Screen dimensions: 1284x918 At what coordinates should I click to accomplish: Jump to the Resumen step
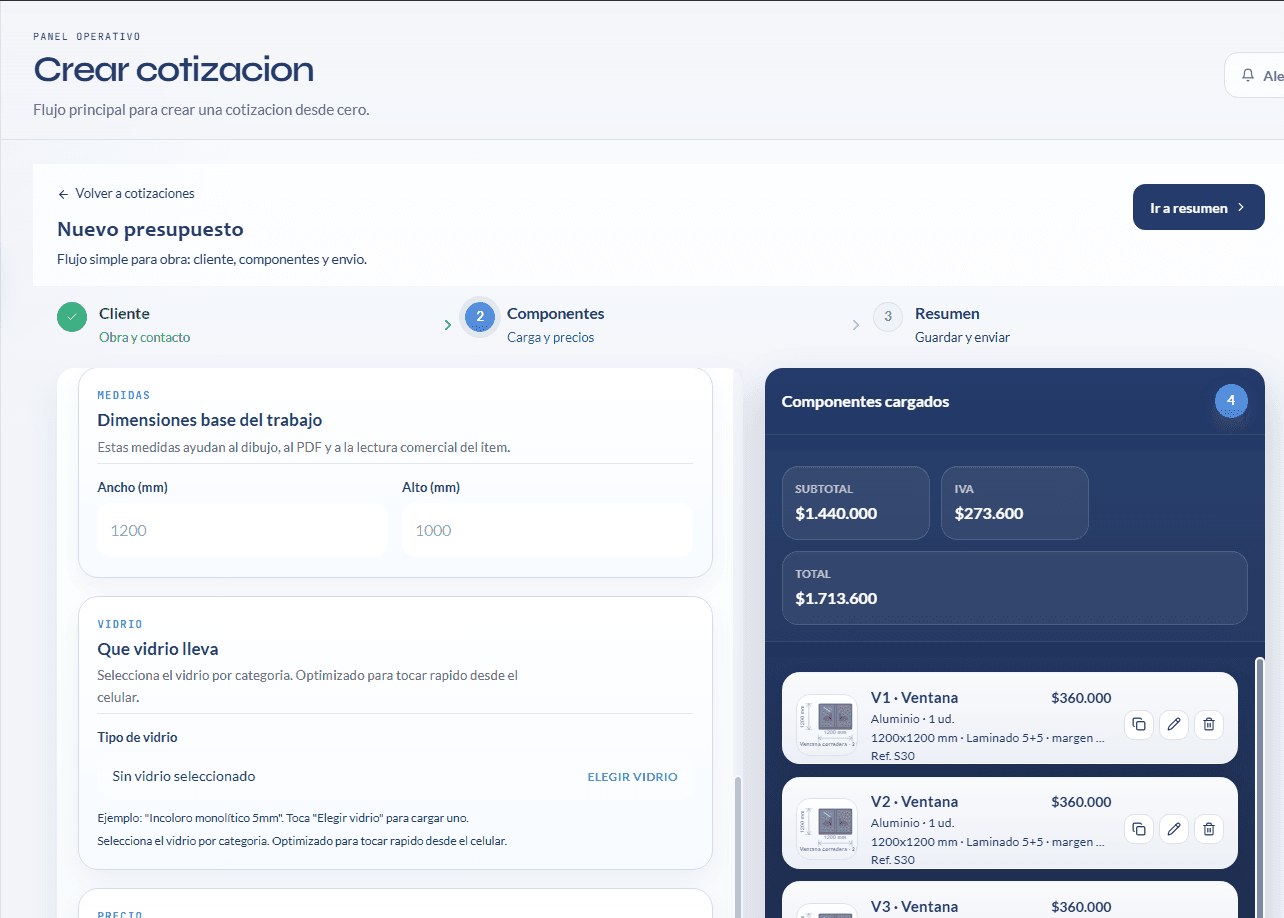click(946, 314)
